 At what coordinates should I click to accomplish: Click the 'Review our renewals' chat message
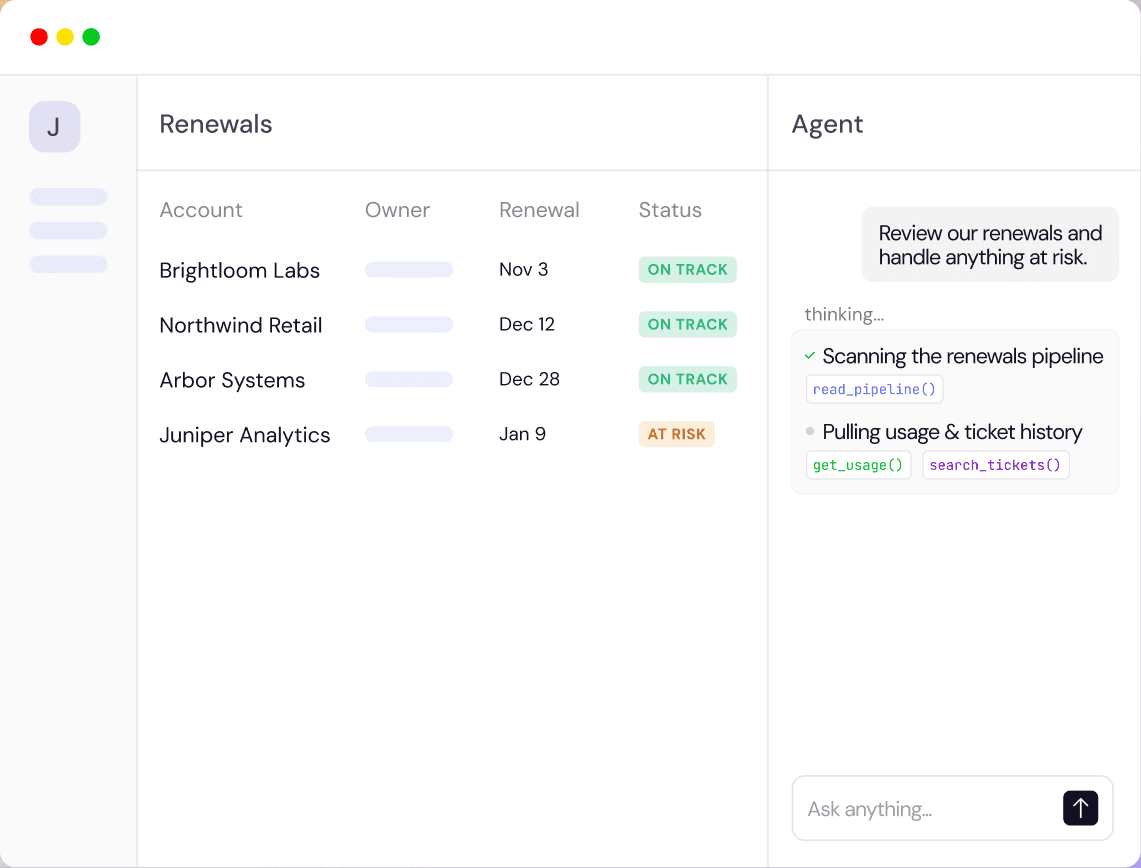(x=990, y=244)
